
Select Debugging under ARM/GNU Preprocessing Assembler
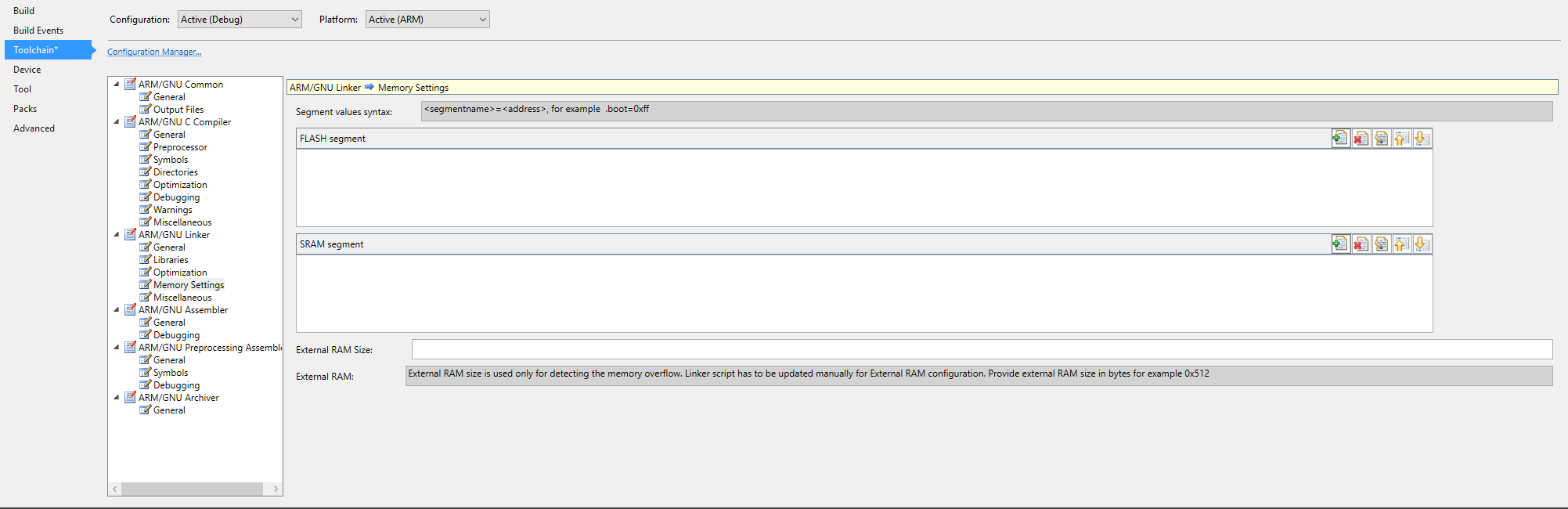(176, 385)
